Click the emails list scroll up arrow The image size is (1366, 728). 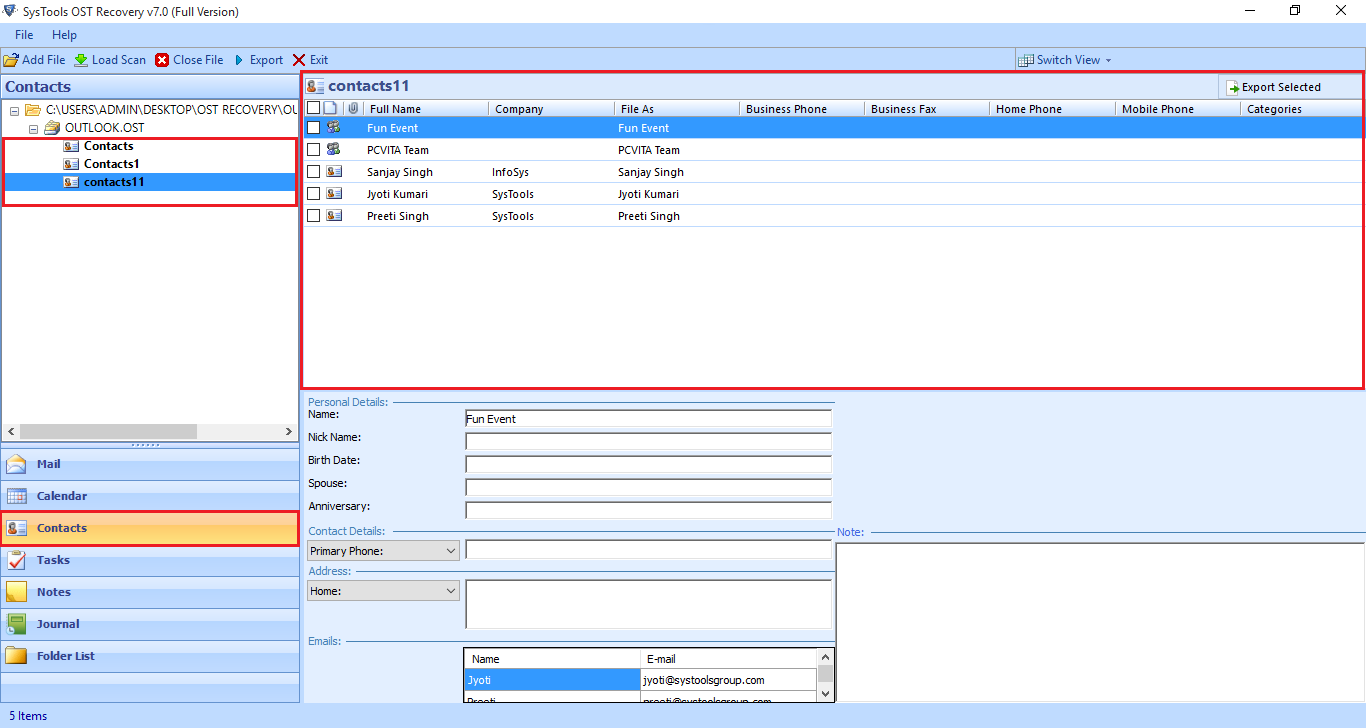pos(825,657)
